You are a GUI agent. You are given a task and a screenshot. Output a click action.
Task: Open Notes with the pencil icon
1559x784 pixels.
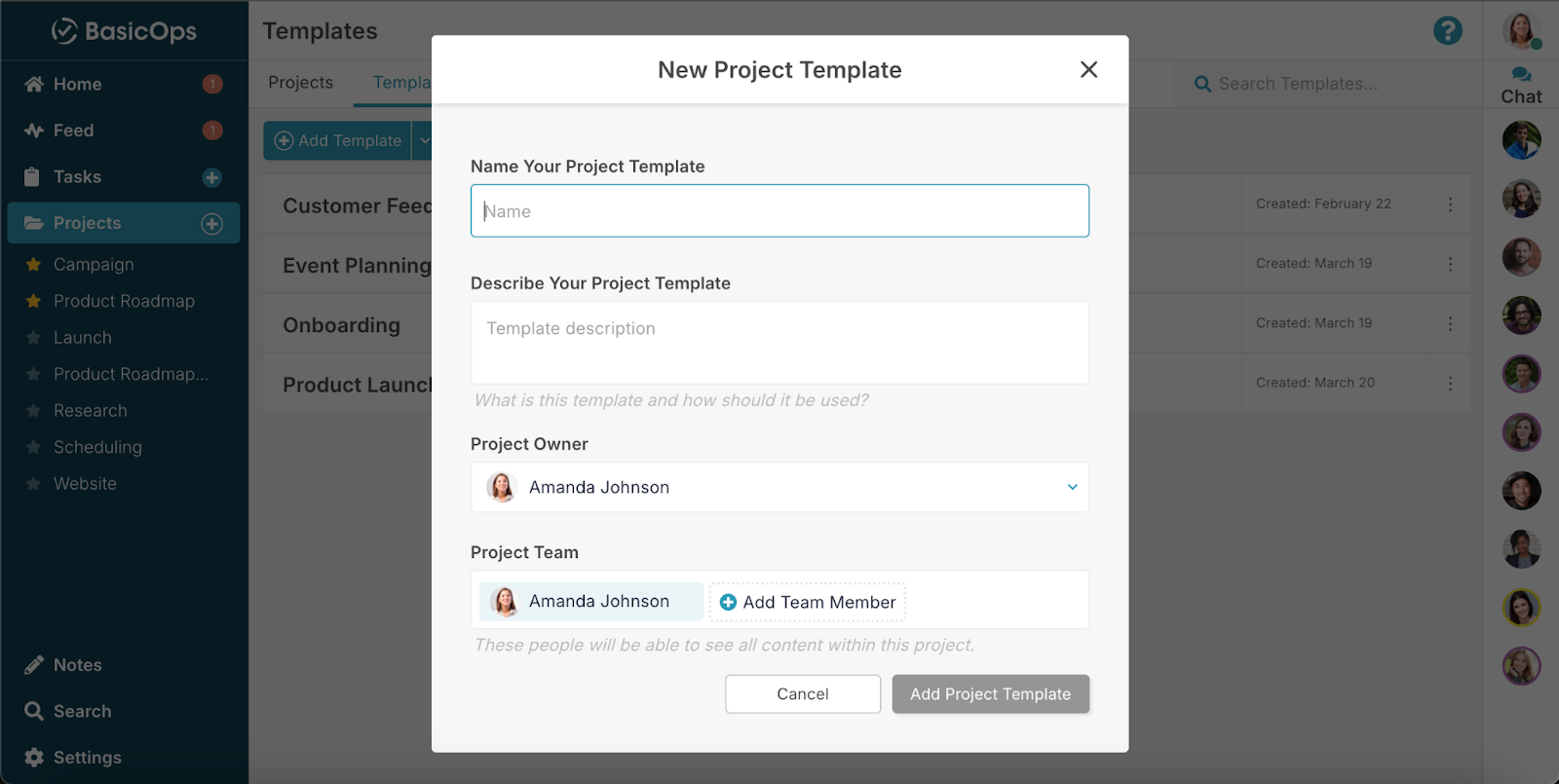[x=34, y=665]
